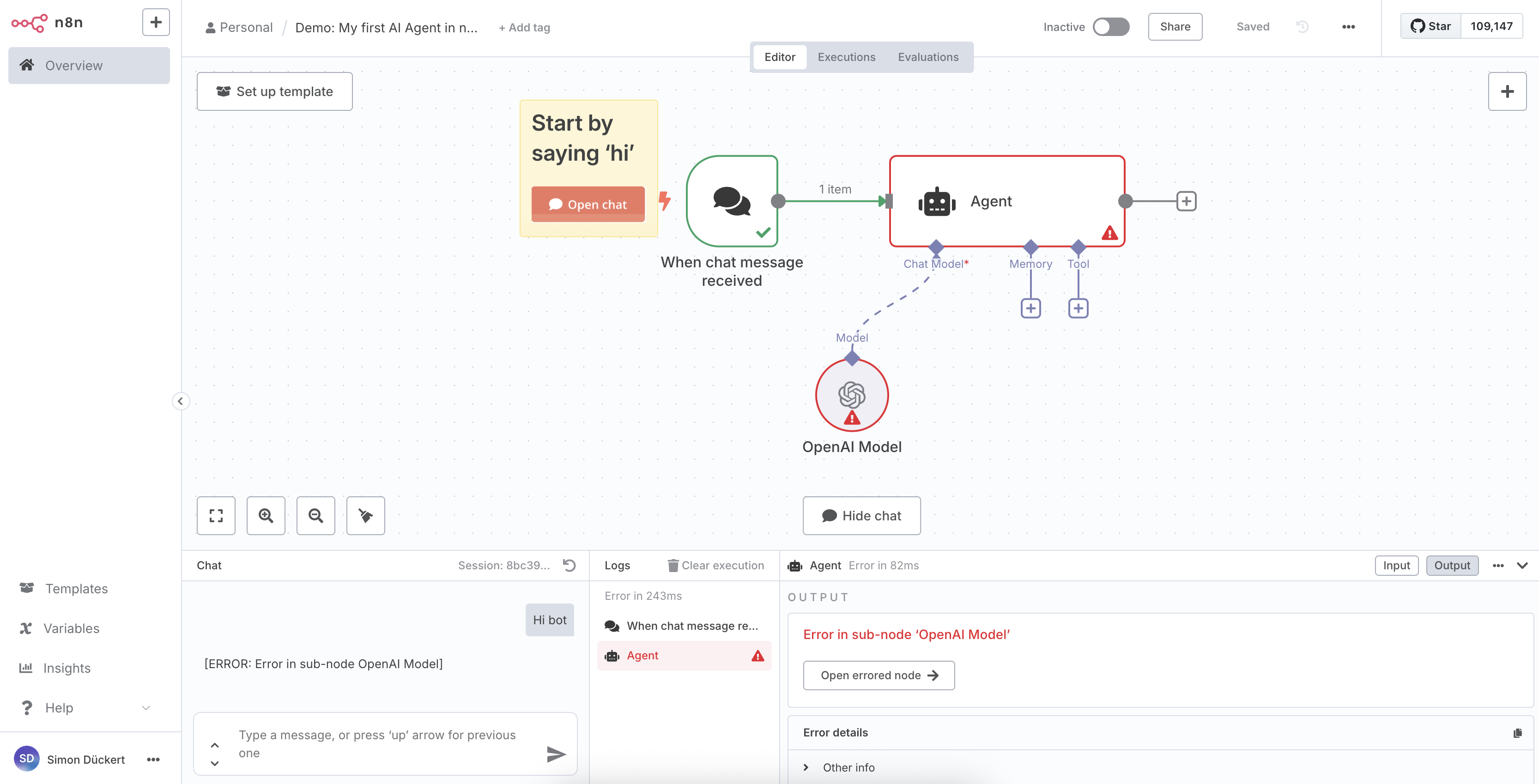
Task: Click the red warning triangle on the Agent node
Action: (1109, 233)
